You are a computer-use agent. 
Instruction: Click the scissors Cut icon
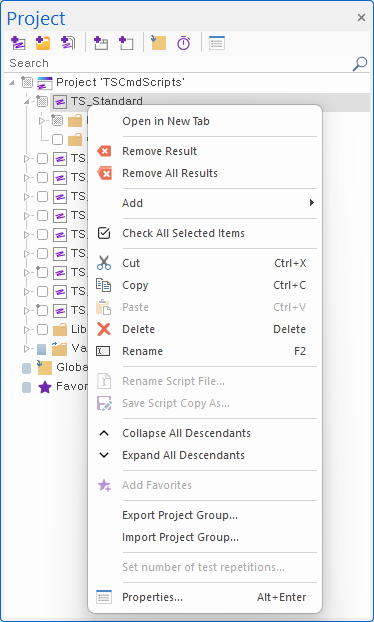(x=104, y=263)
